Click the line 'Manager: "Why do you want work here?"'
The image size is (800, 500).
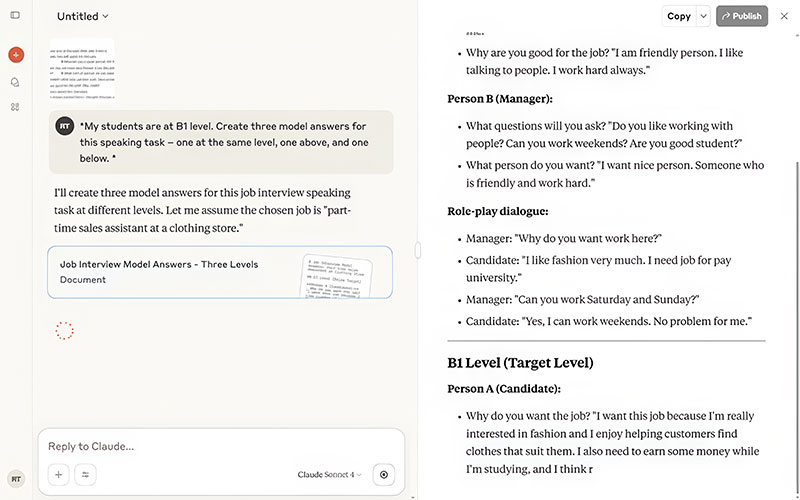[563, 238]
